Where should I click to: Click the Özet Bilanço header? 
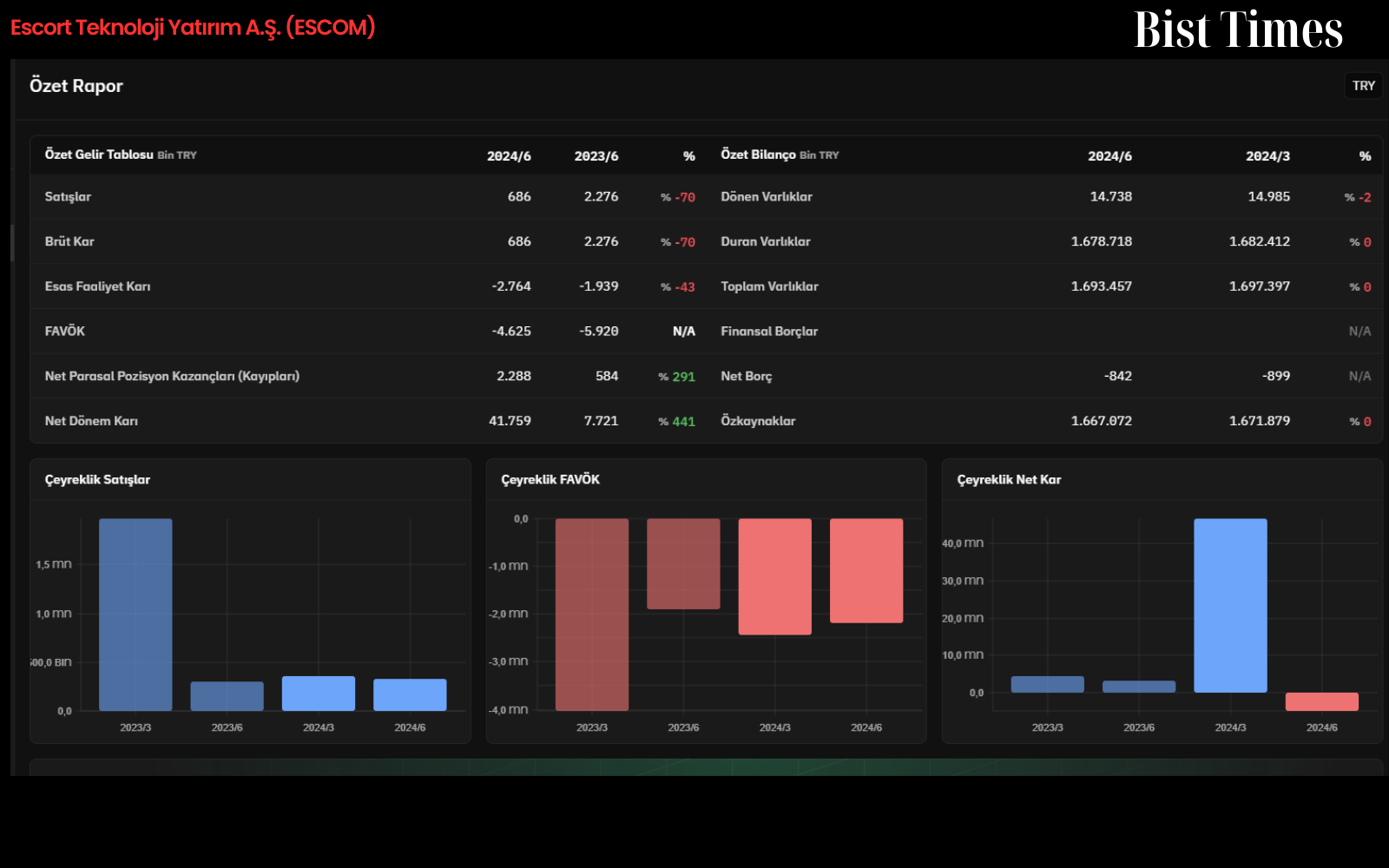point(780,155)
